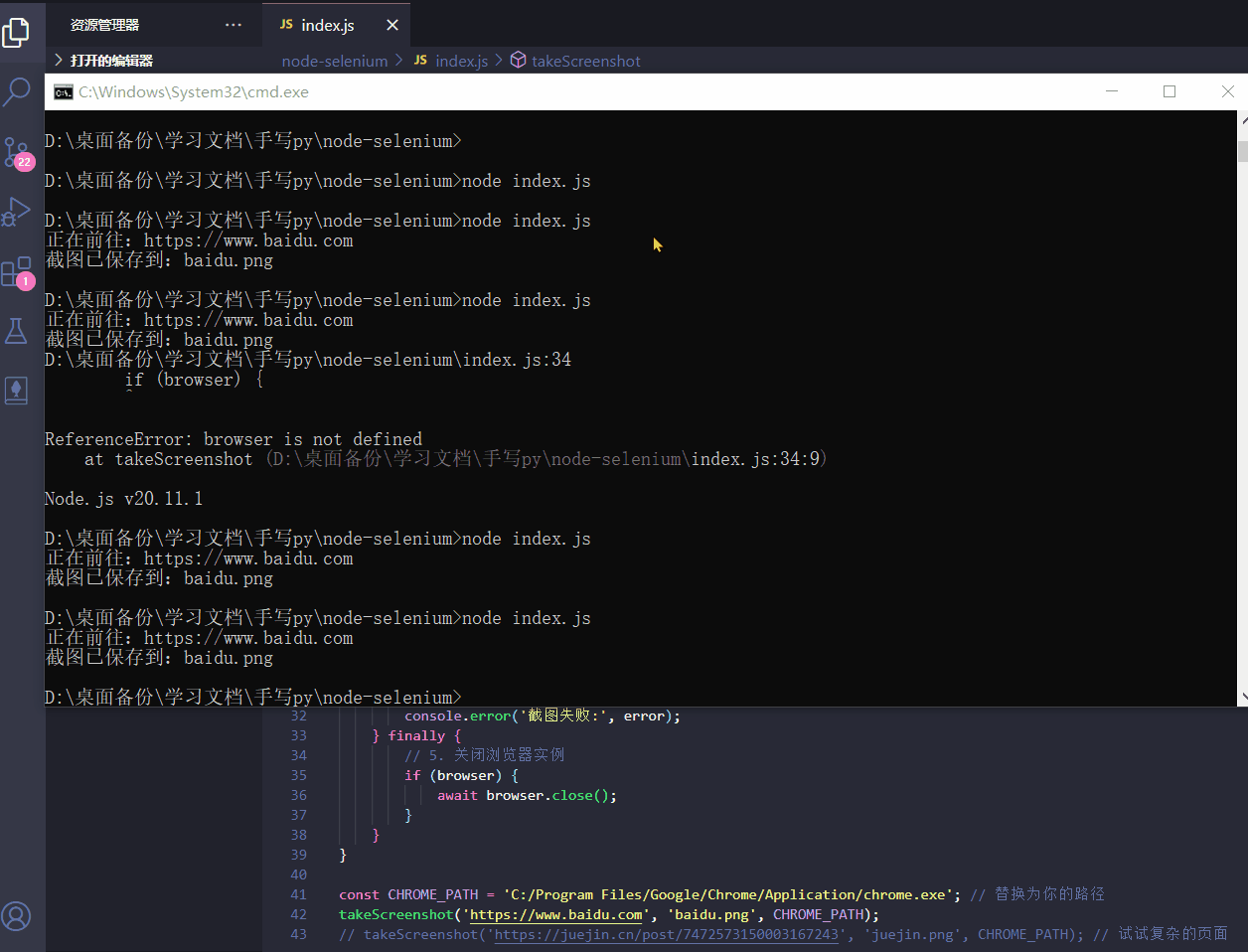Screen dimensions: 1248x952
Task: Open the https://www.baidu.com link in code
Action: point(555,914)
